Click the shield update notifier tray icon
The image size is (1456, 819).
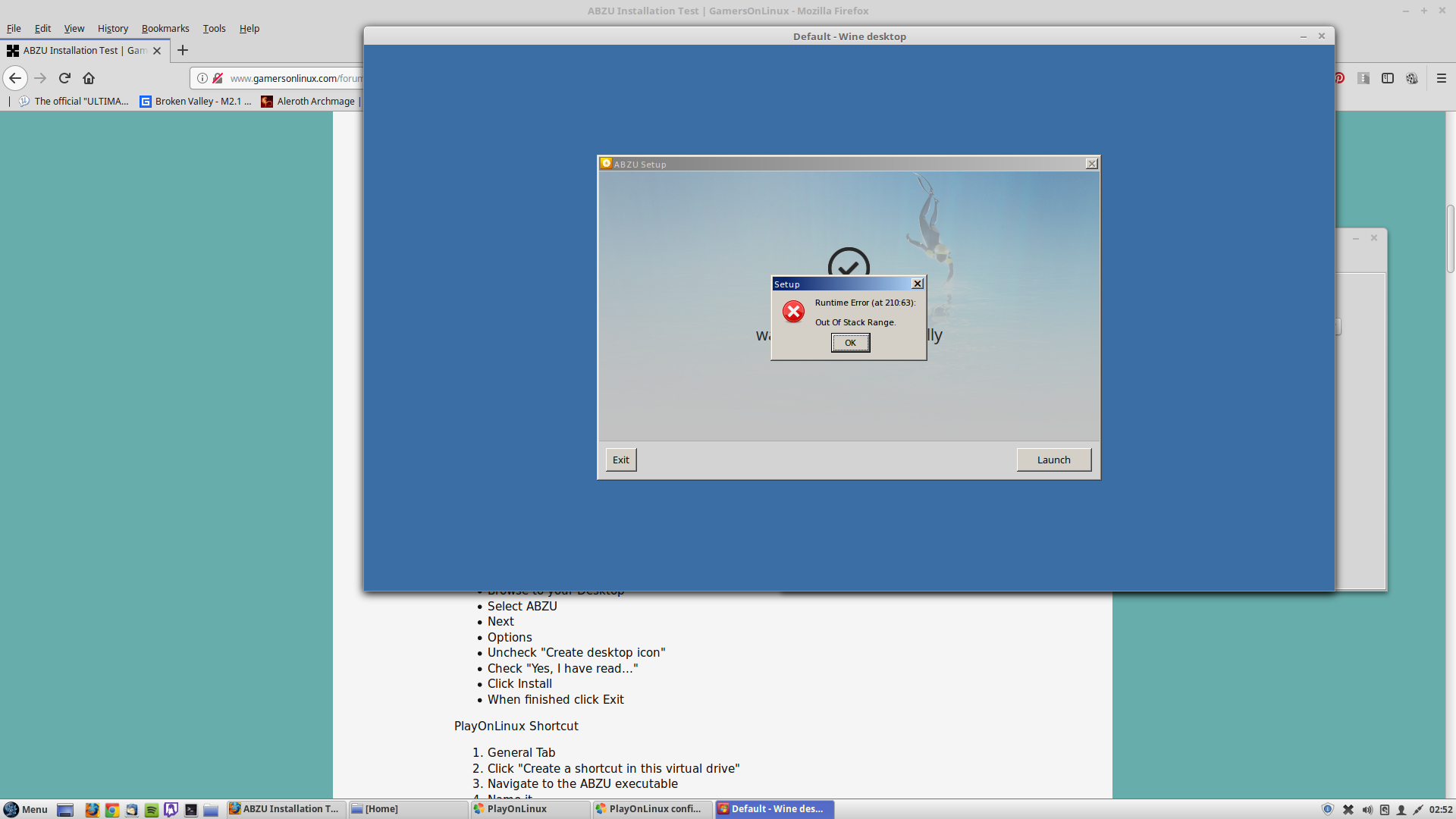pos(1328,809)
